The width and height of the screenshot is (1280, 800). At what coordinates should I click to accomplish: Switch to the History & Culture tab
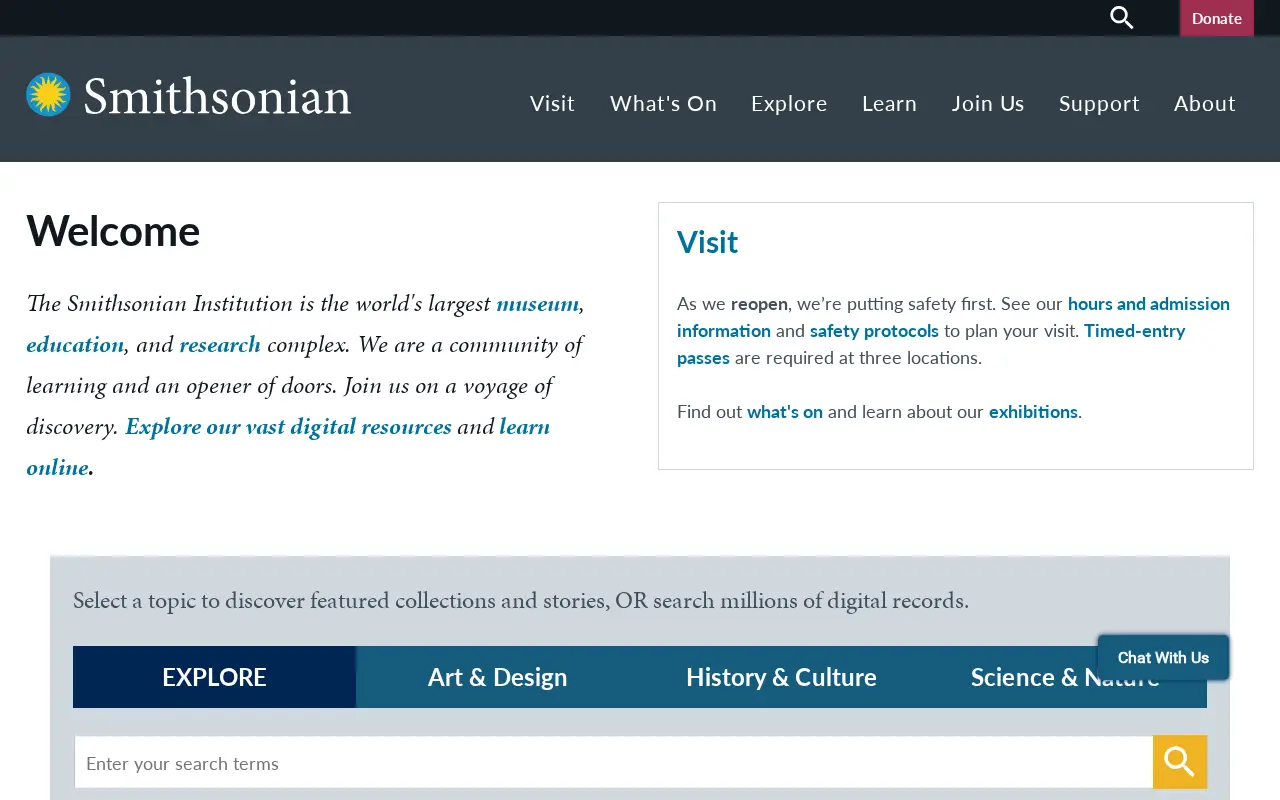tap(781, 677)
